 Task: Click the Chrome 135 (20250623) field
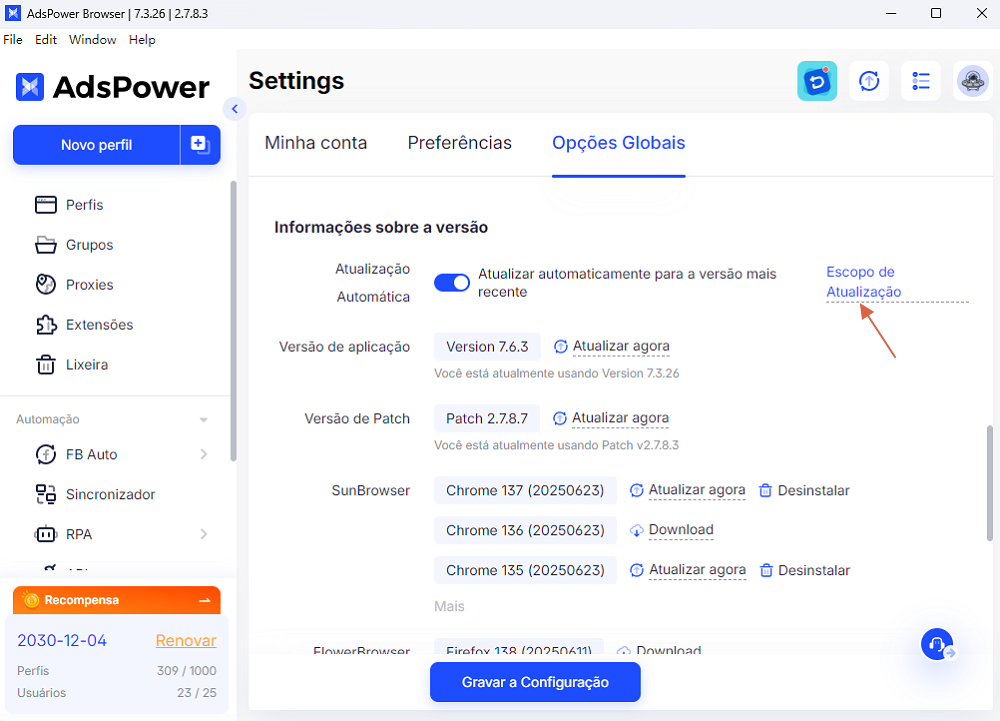pyautogui.click(x=525, y=570)
